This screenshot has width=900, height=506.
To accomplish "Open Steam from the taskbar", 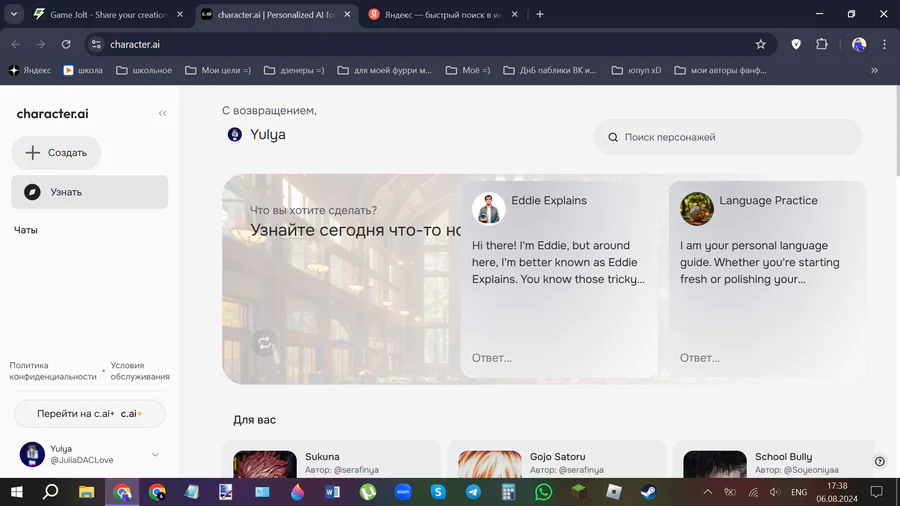I will (649, 492).
